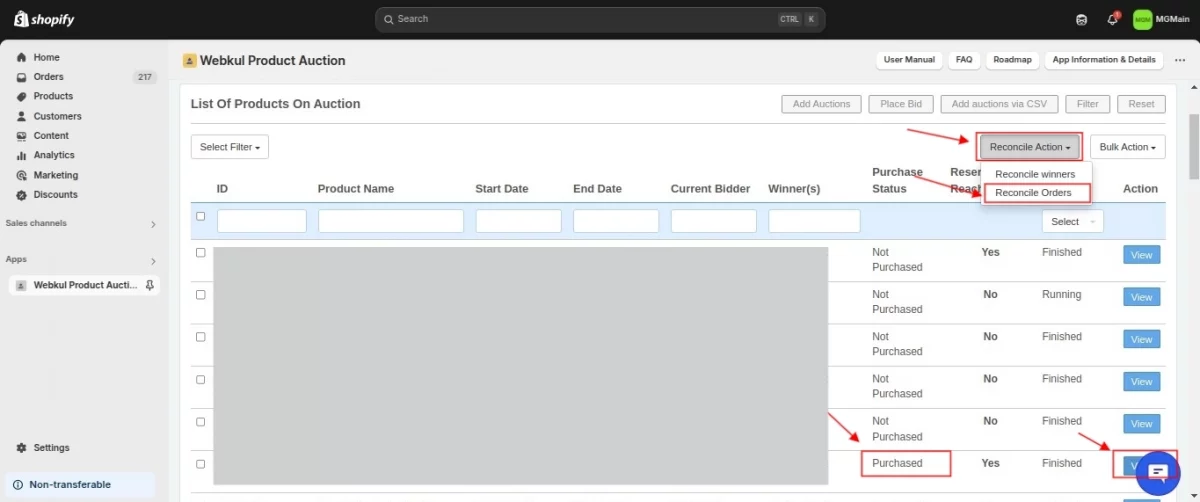
Task: Click Add auctions via CSV
Action: 999,104
